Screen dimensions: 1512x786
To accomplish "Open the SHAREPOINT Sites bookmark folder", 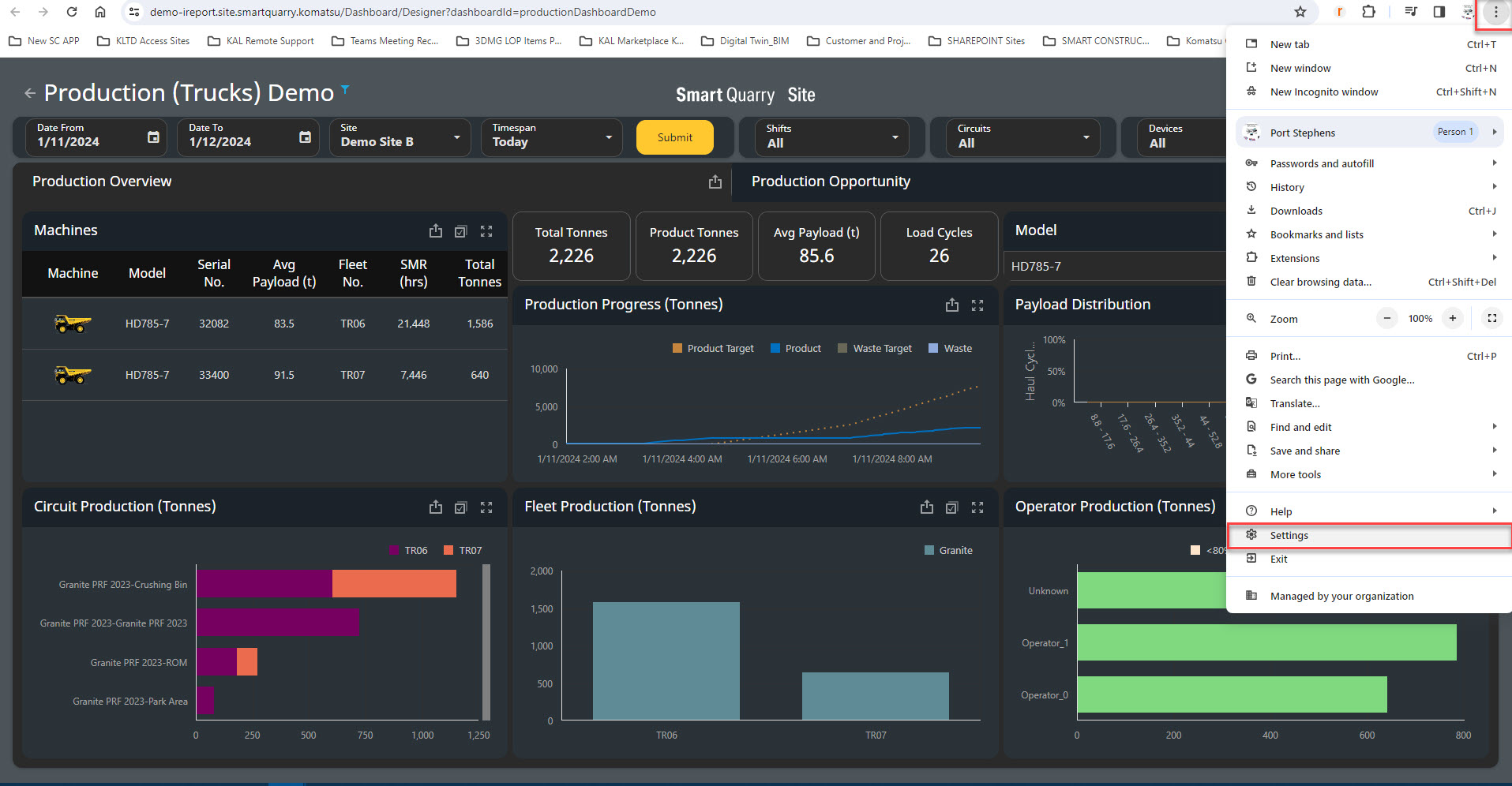I will click(977, 41).
